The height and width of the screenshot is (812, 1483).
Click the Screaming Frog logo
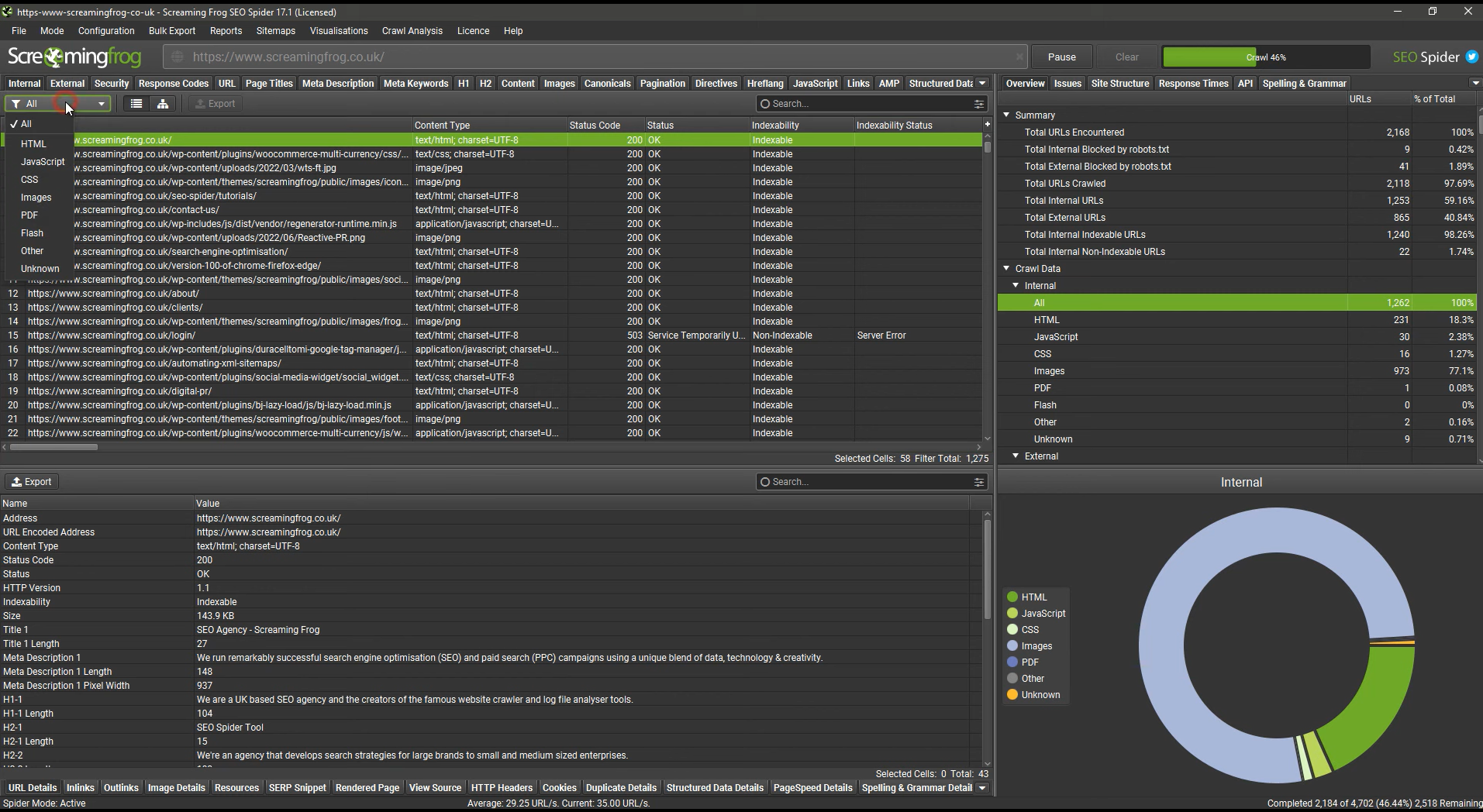coord(74,57)
